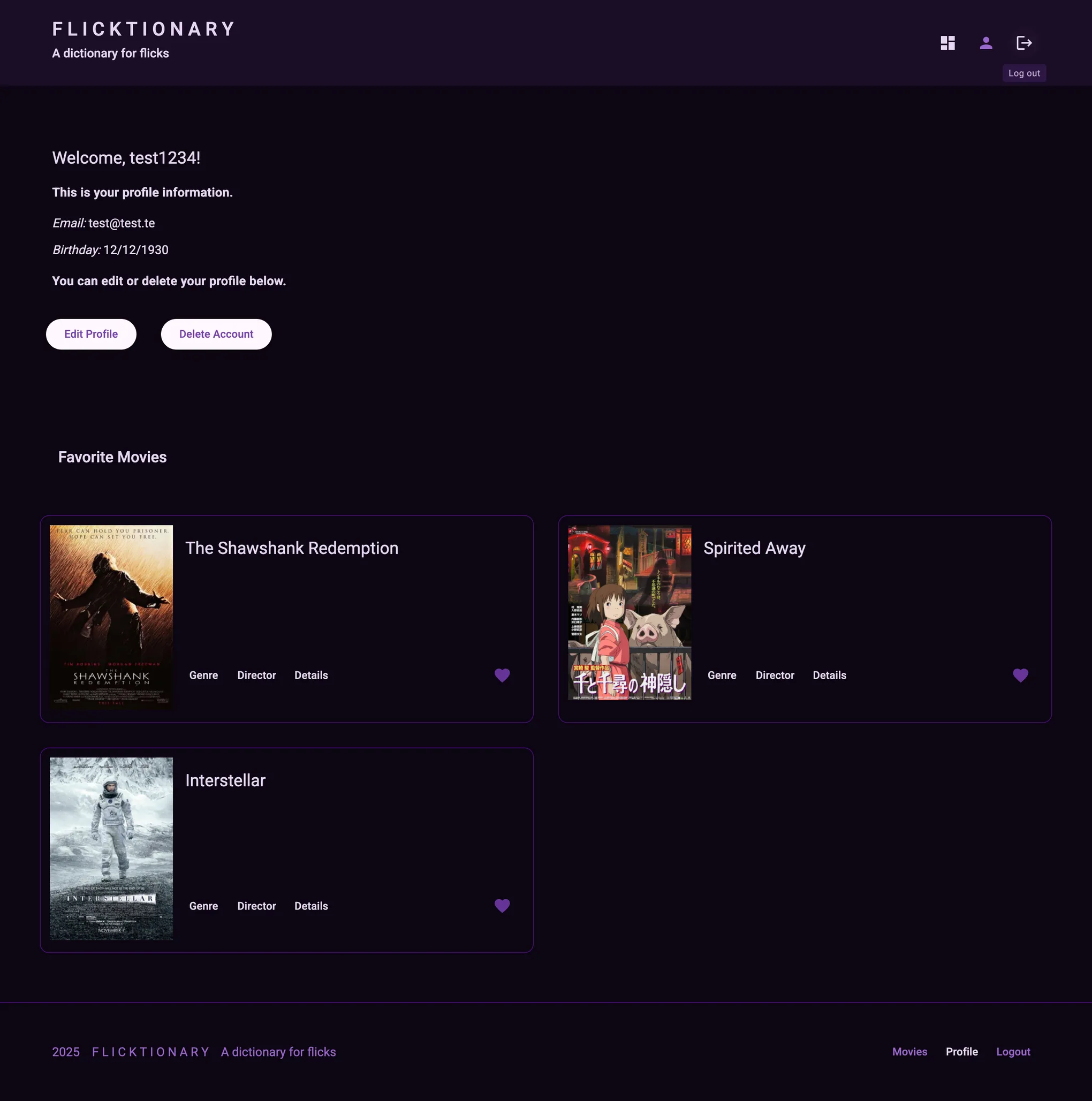Click the Delete Account button

216,334
